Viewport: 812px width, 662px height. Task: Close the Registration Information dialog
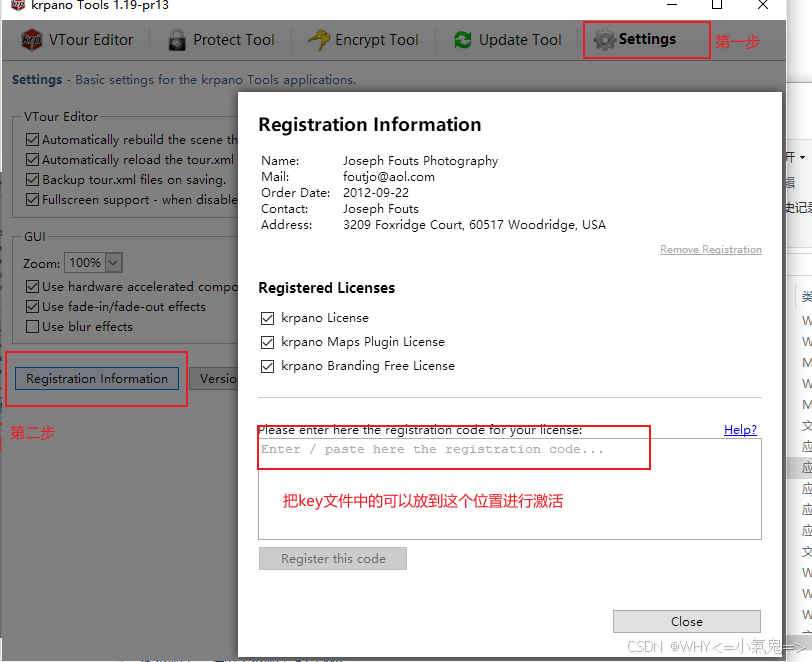(x=687, y=622)
